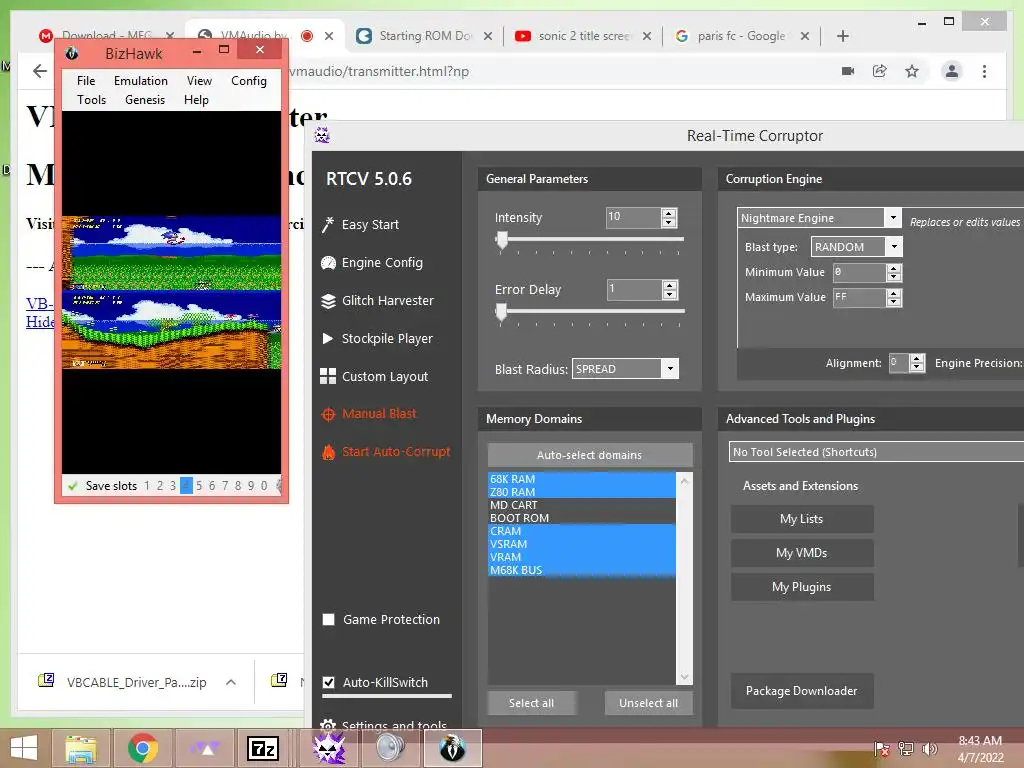Open Blast Radius SPREAD dropdown
1024x768 pixels.
(x=670, y=369)
